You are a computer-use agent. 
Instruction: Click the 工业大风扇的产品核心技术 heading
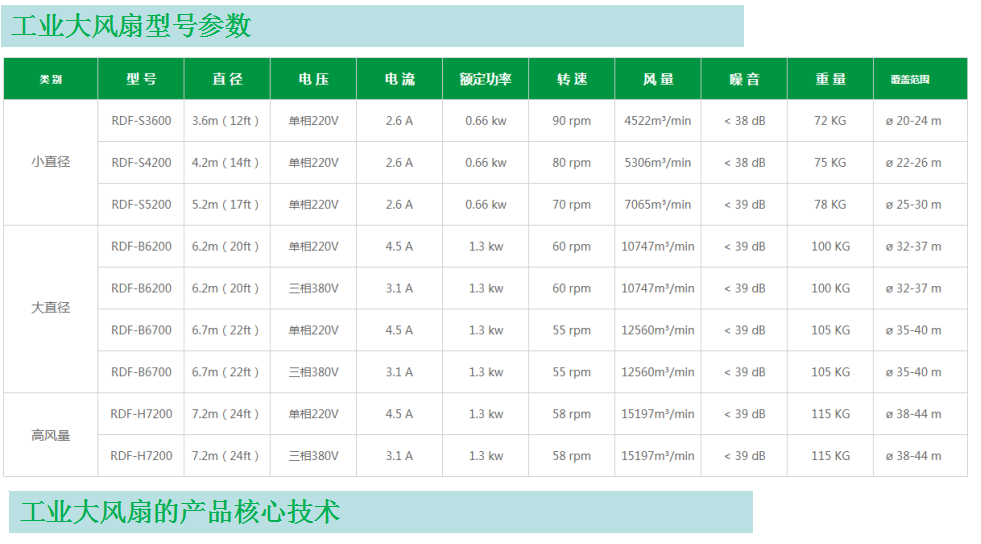(x=180, y=512)
